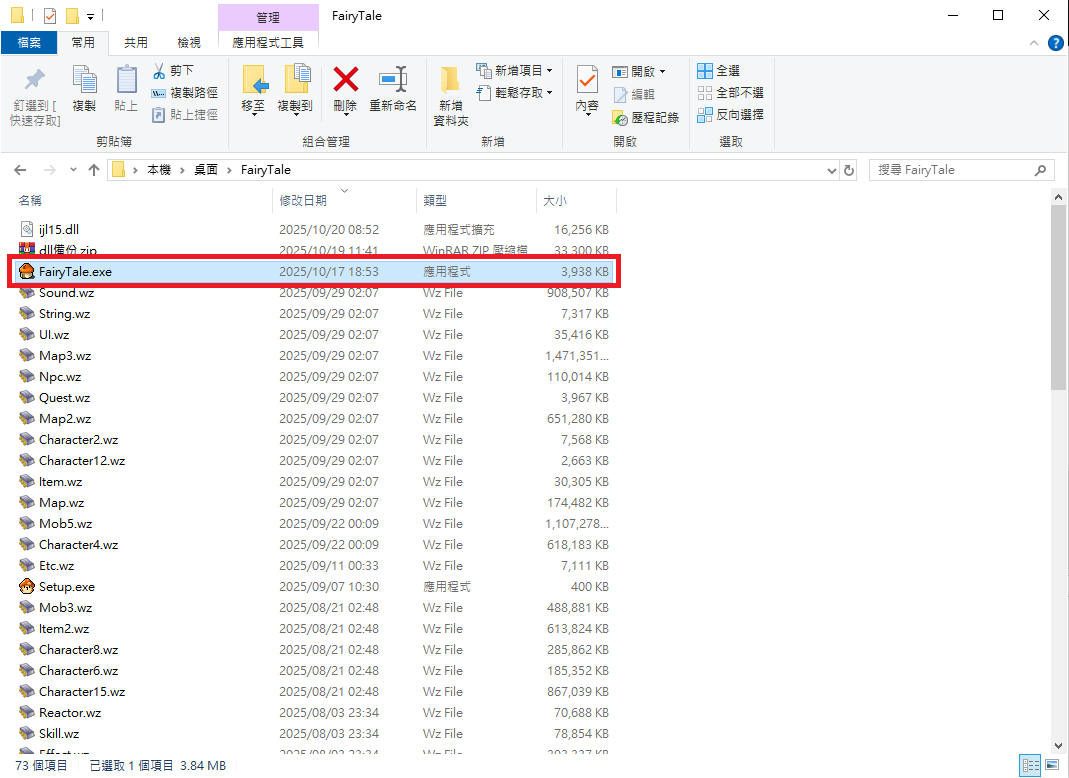Screen dimensions: 1069x778
Task: Click Select All in the ribbon
Action: pyautogui.click(x=718, y=71)
